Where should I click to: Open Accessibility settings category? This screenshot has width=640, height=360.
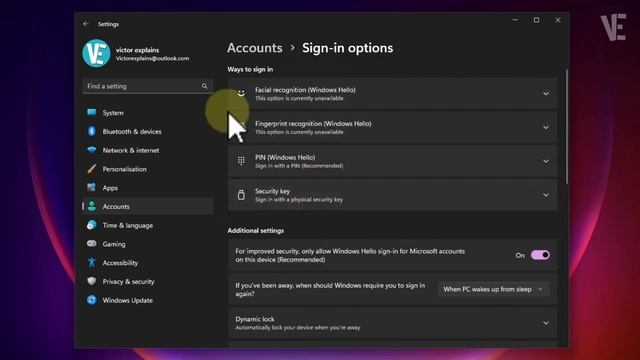[148, 263]
